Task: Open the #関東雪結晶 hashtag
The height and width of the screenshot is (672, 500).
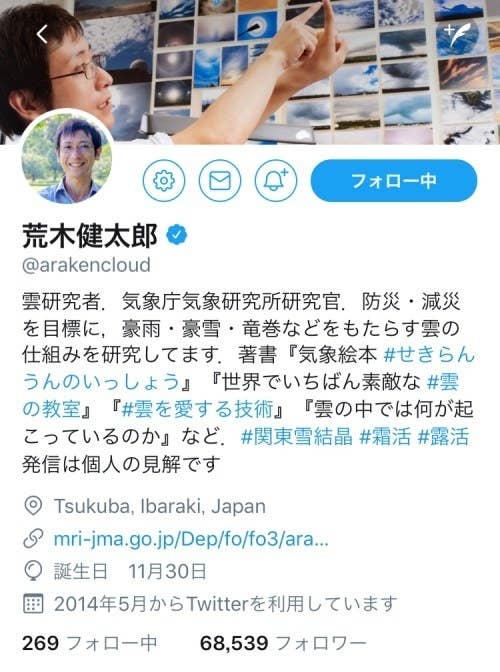Action: [297, 437]
